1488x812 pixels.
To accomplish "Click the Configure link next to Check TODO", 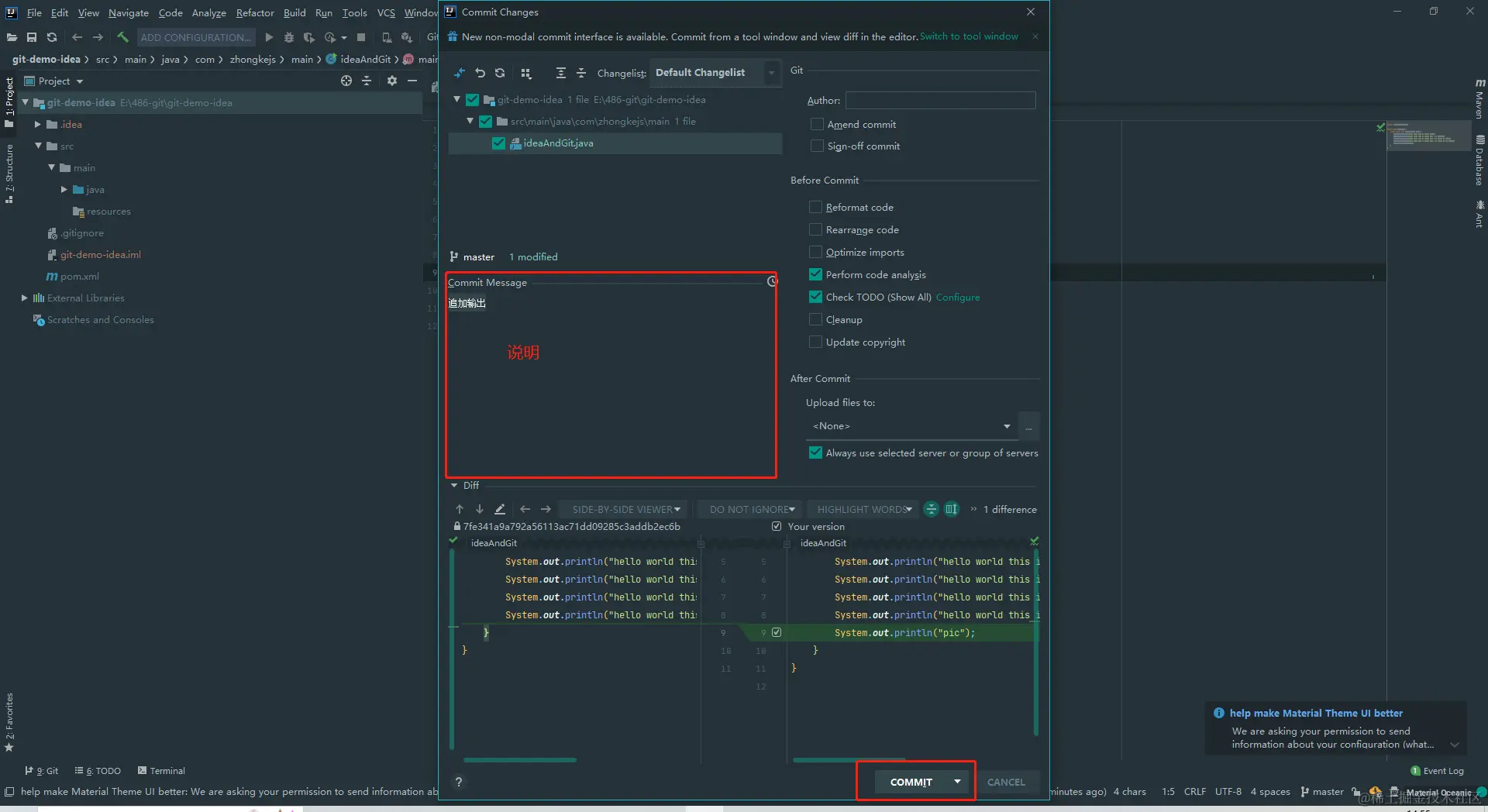I will 958,297.
